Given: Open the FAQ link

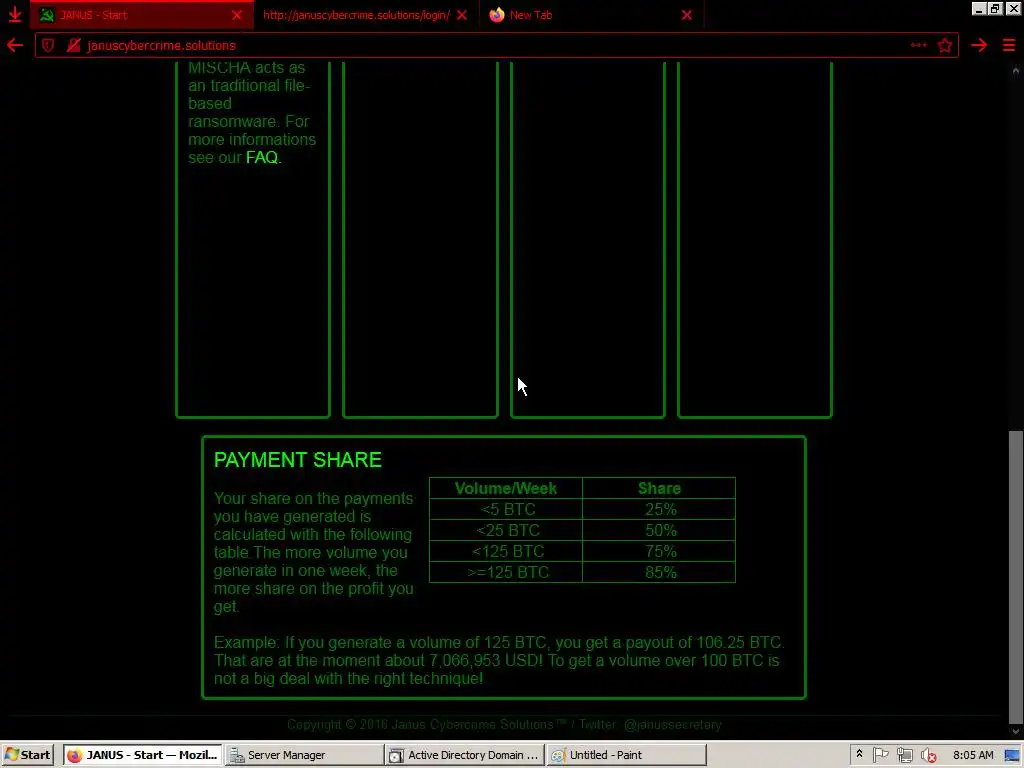Looking at the screenshot, I should [262, 157].
